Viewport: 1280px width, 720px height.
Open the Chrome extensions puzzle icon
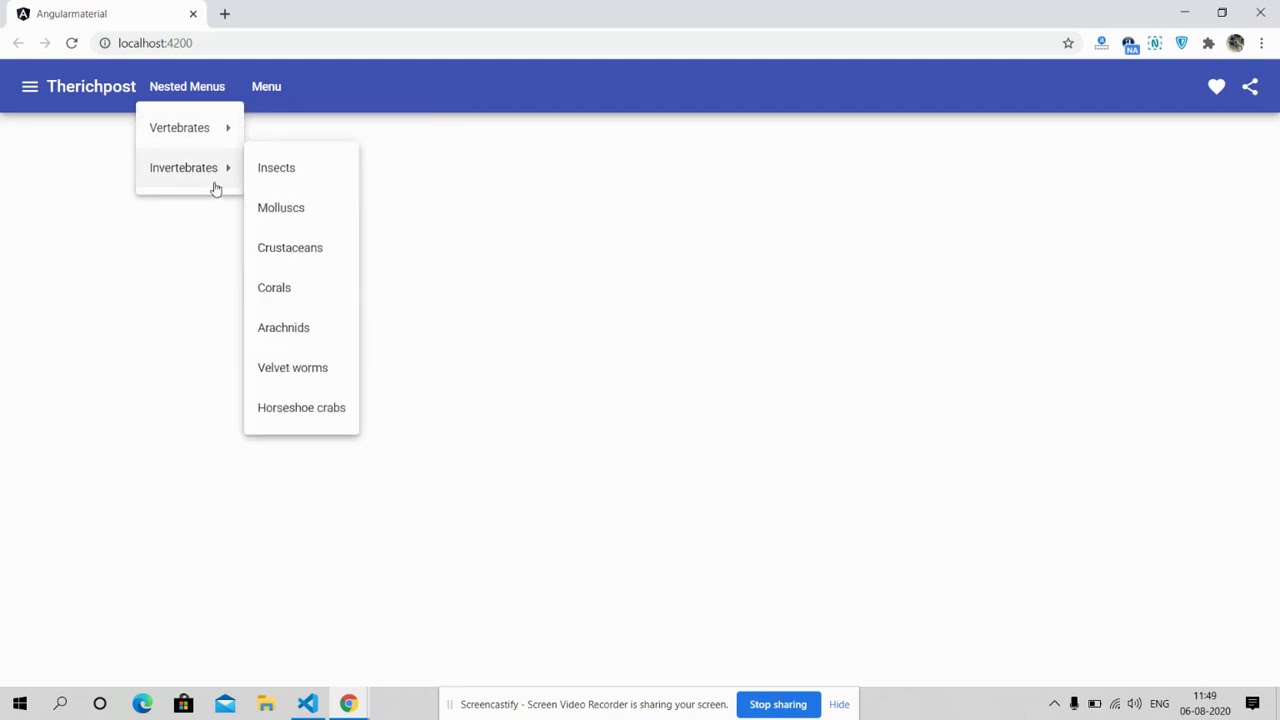[1208, 43]
